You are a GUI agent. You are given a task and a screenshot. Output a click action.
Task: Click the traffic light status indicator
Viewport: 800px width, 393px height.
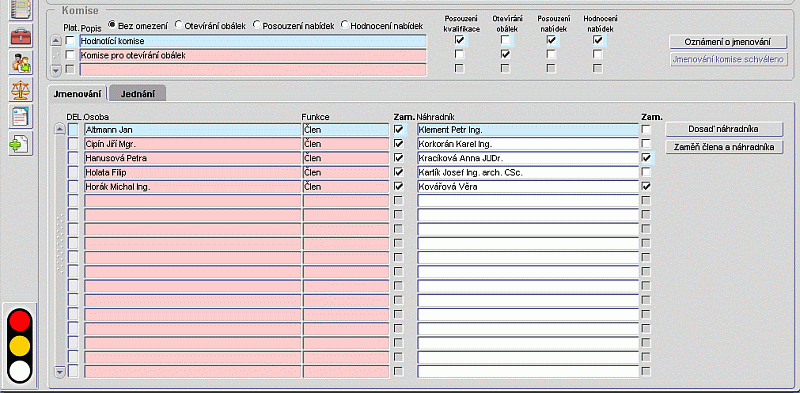20,346
